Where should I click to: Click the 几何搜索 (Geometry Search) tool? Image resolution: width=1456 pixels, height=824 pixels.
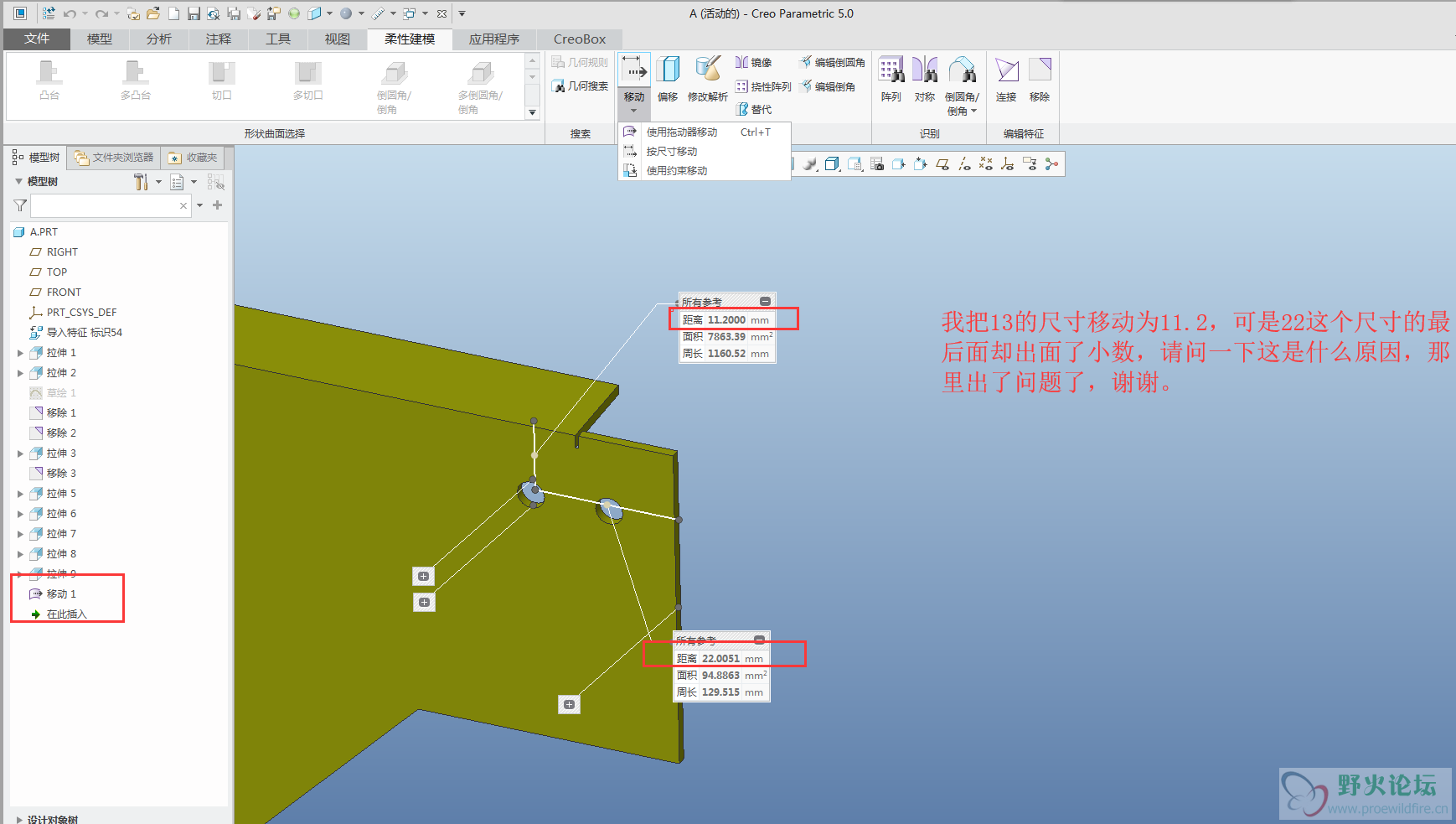[x=580, y=86]
